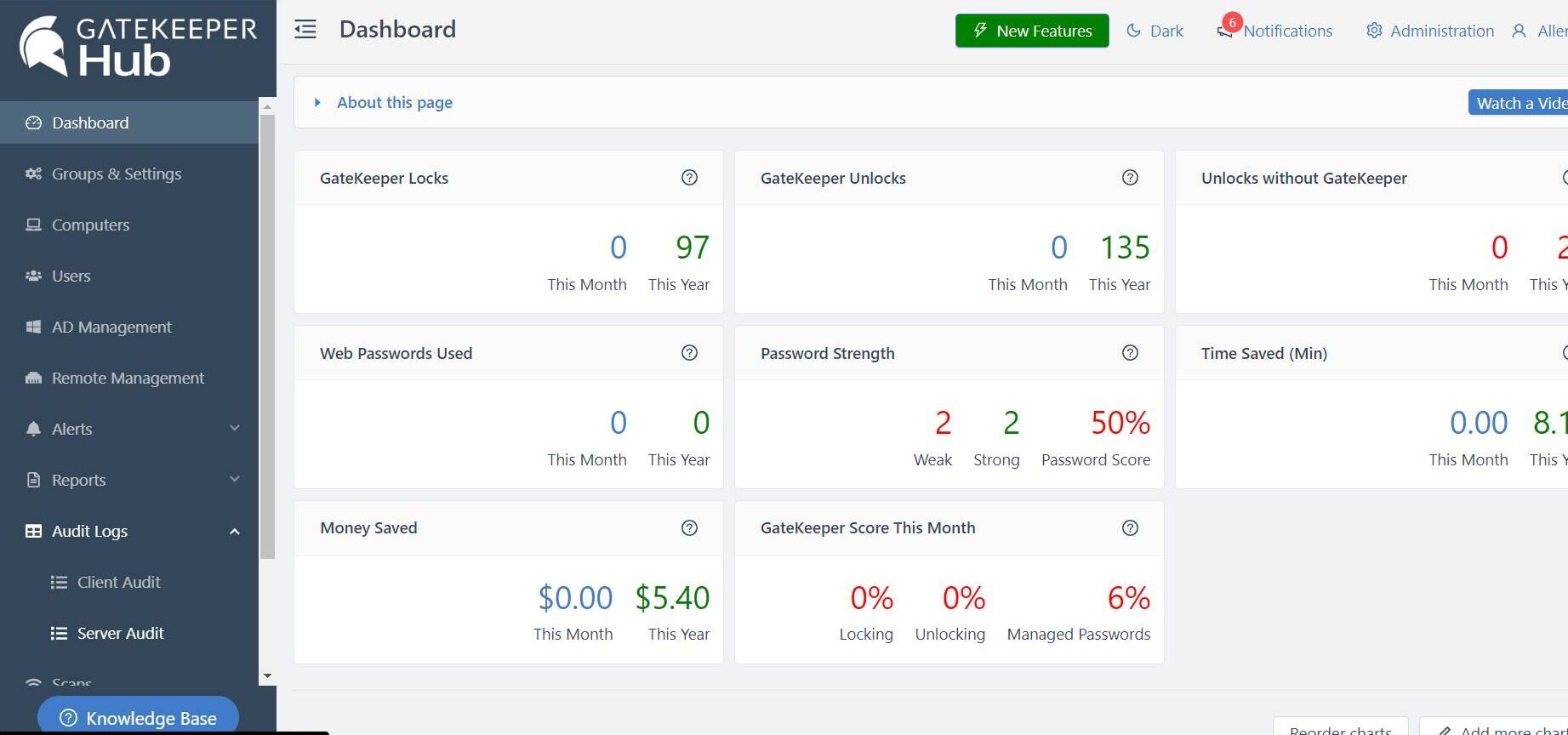Click the moon icon for dark mode
1568x735 pixels.
[x=1133, y=31]
